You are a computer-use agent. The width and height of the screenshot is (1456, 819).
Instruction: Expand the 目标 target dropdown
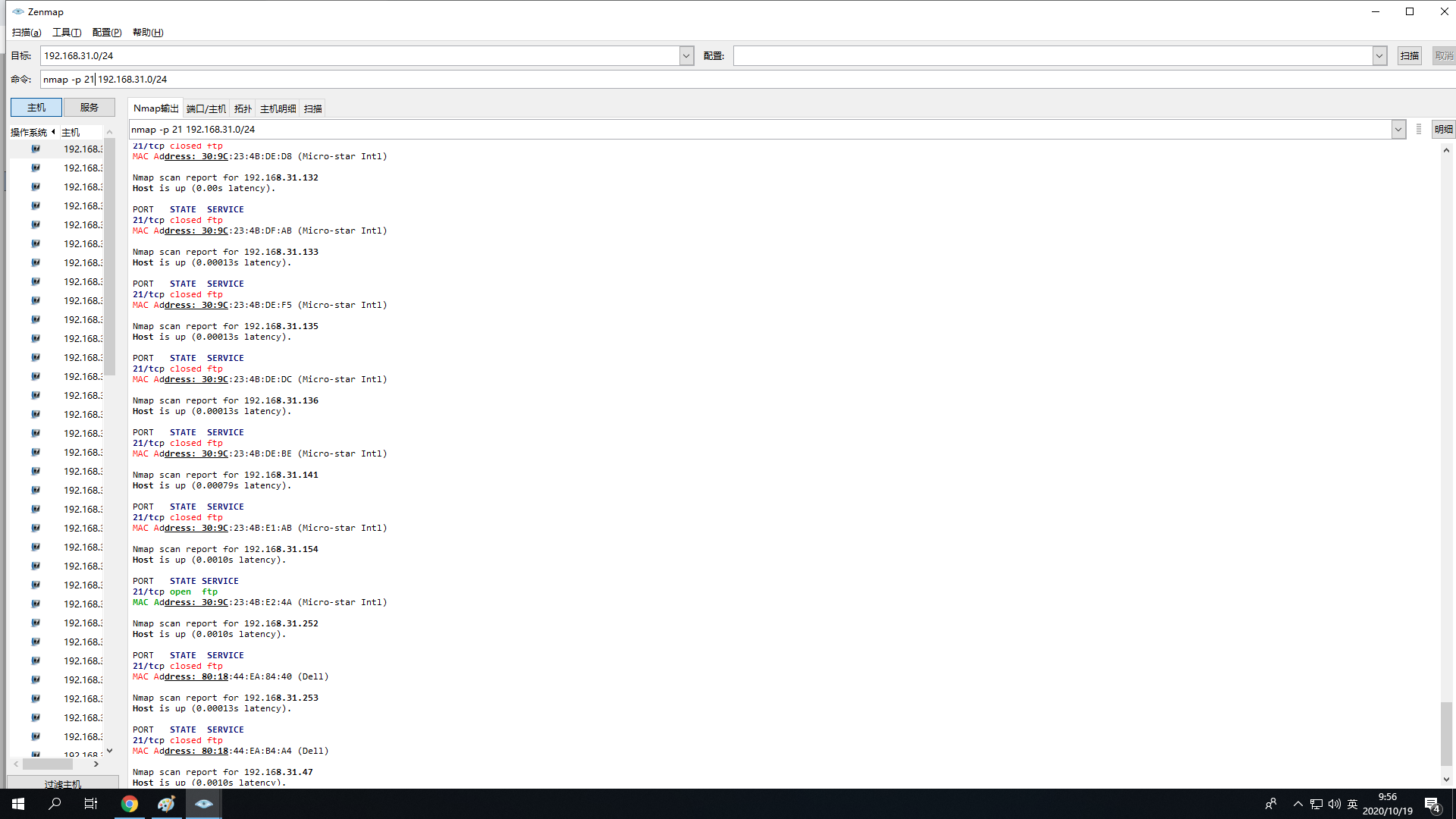click(x=686, y=56)
